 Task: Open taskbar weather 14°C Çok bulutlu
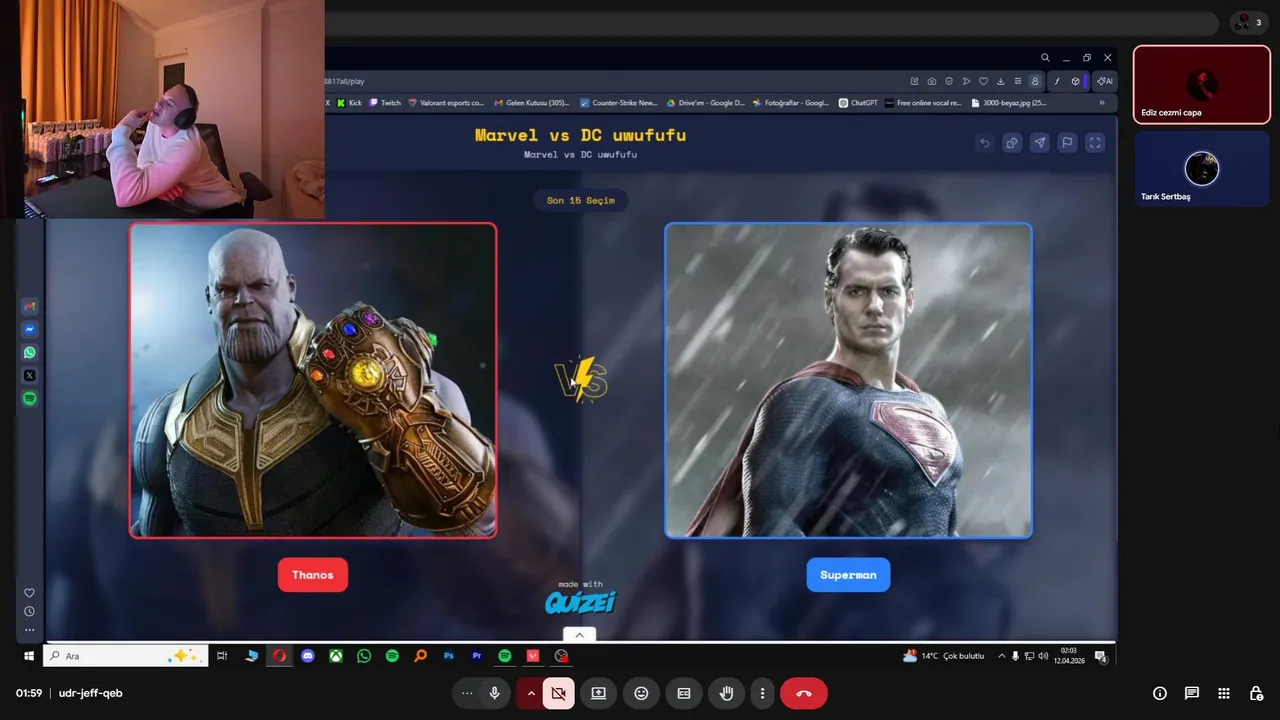(x=944, y=656)
